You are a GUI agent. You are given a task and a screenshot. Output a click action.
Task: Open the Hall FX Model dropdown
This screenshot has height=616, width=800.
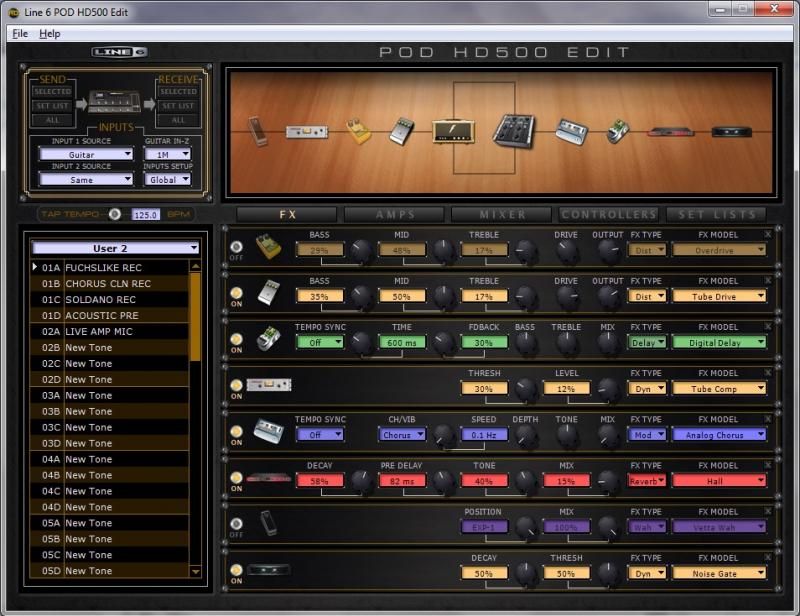pos(719,481)
